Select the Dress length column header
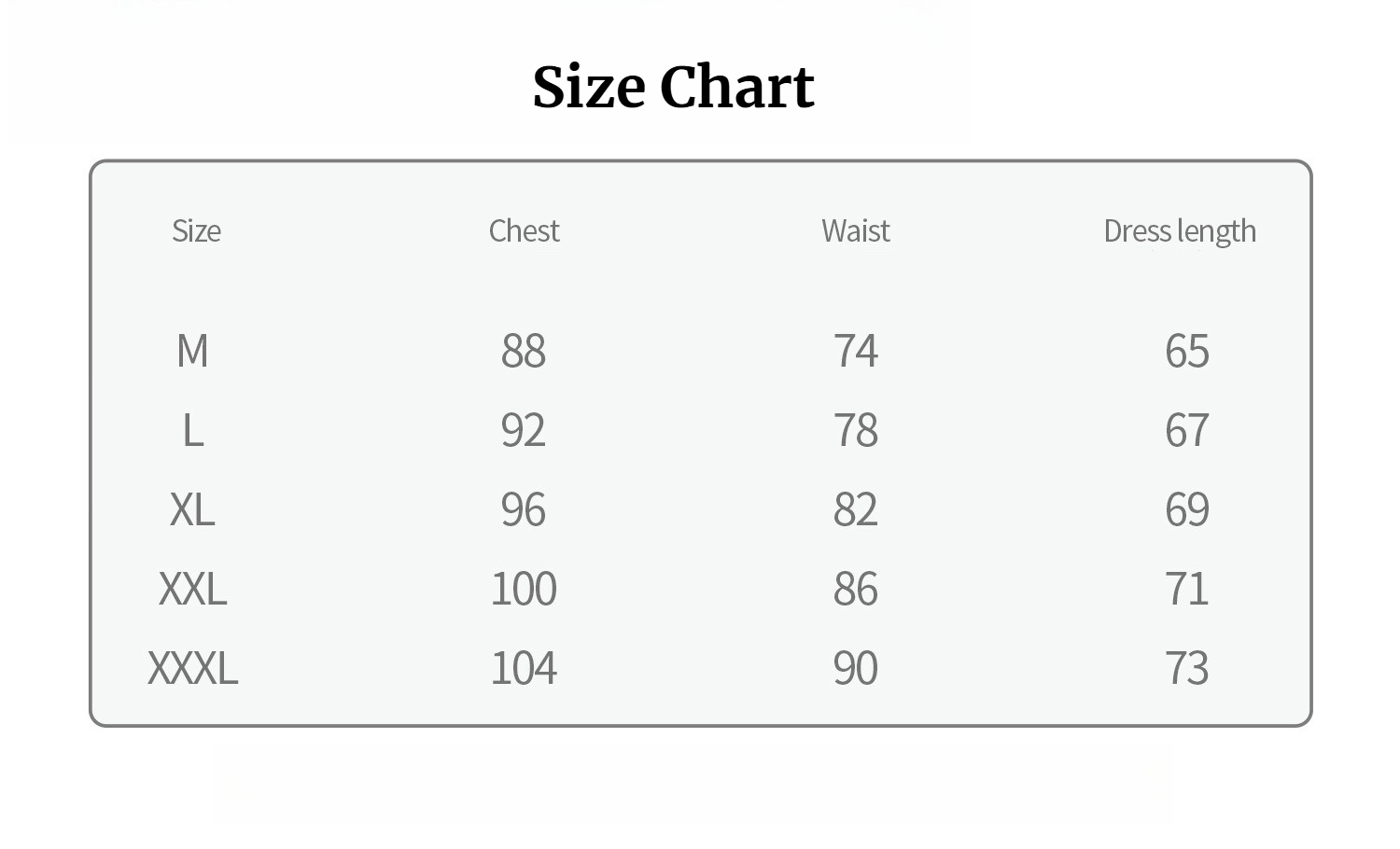The width and height of the screenshot is (1400, 849). point(1180,231)
